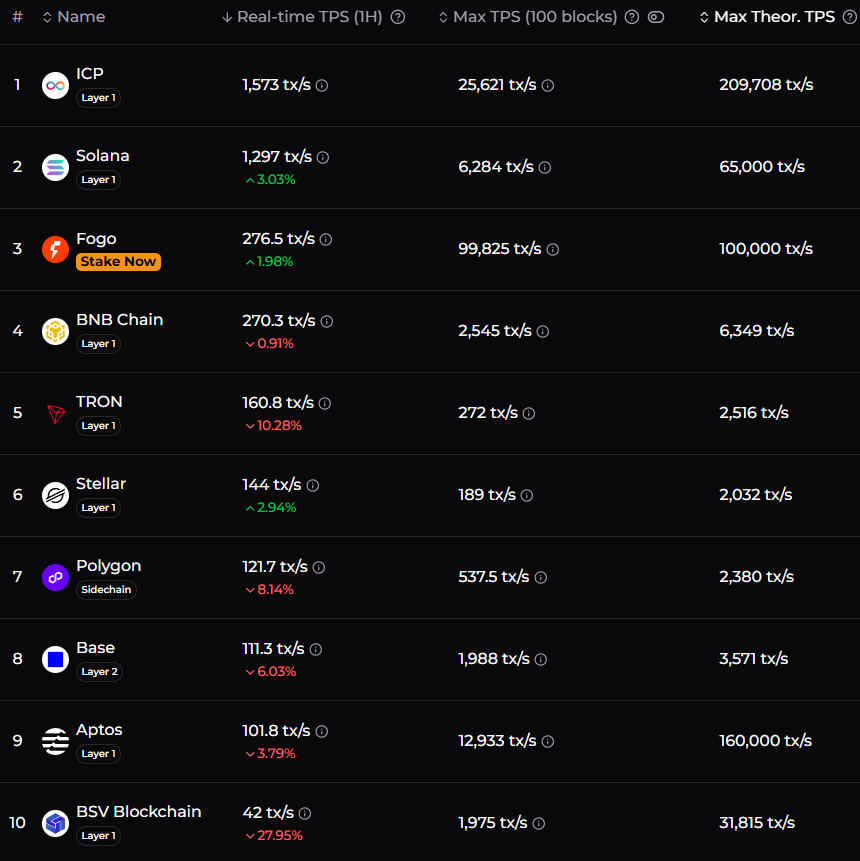
Task: Open info icon beside TRON 160.8 tx/s
Action: [325, 404]
